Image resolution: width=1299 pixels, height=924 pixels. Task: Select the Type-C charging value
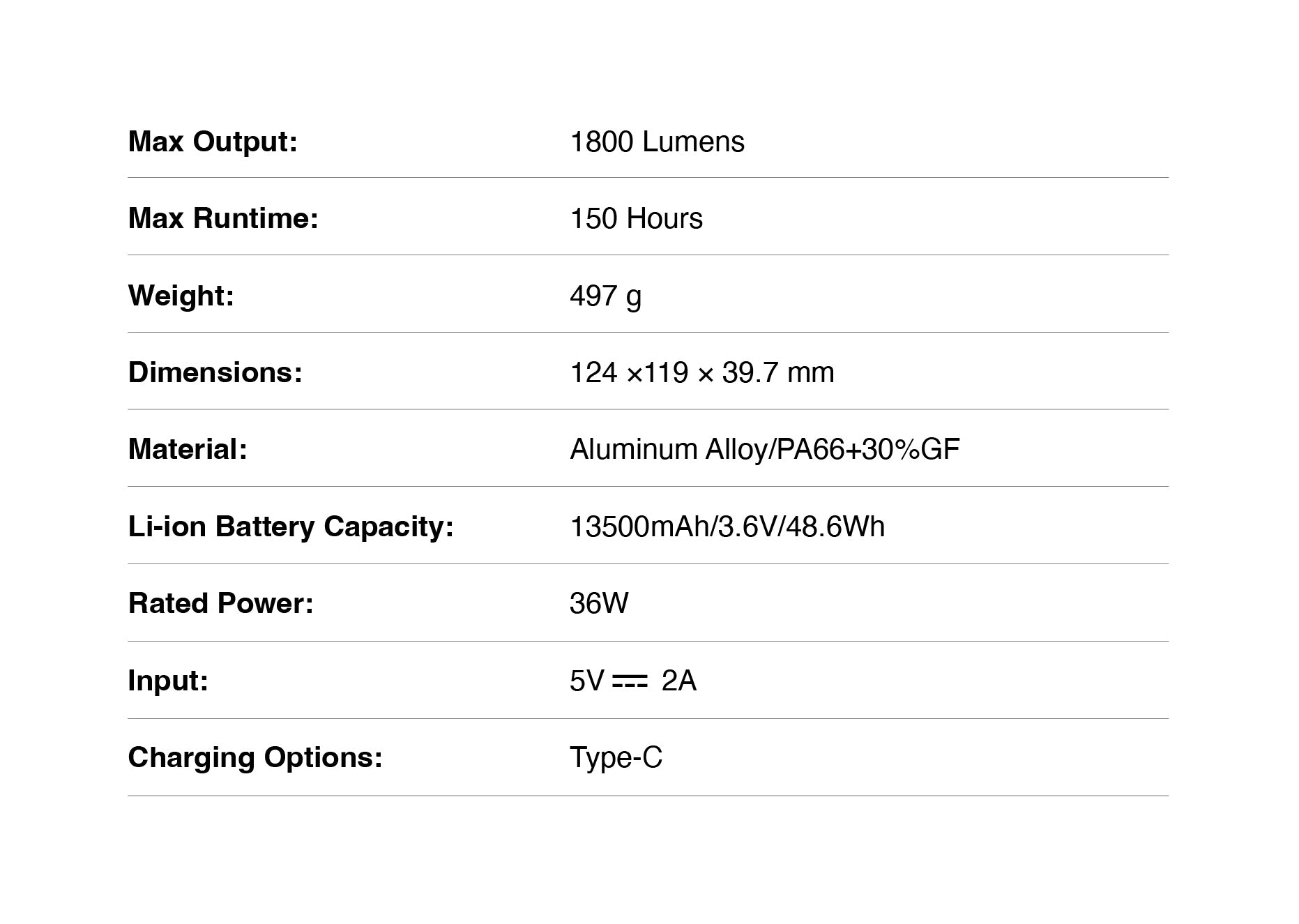tap(616, 757)
